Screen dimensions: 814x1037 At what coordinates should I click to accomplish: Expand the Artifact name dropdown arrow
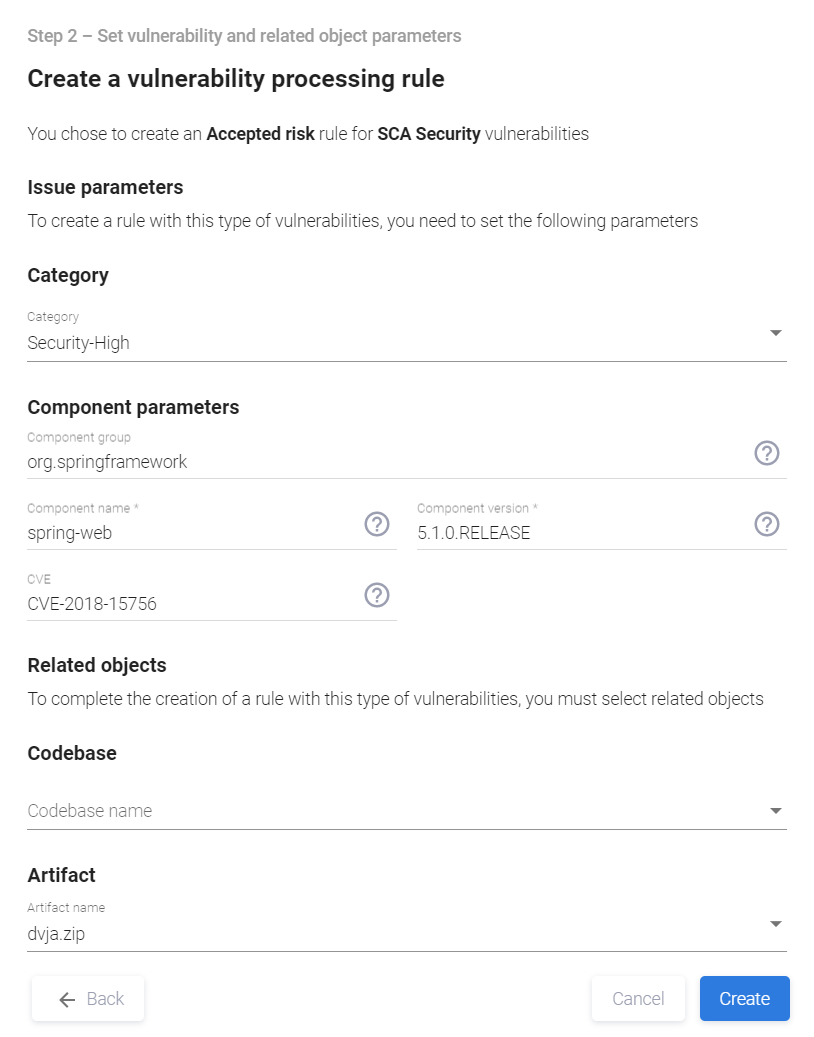pyautogui.click(x=776, y=924)
